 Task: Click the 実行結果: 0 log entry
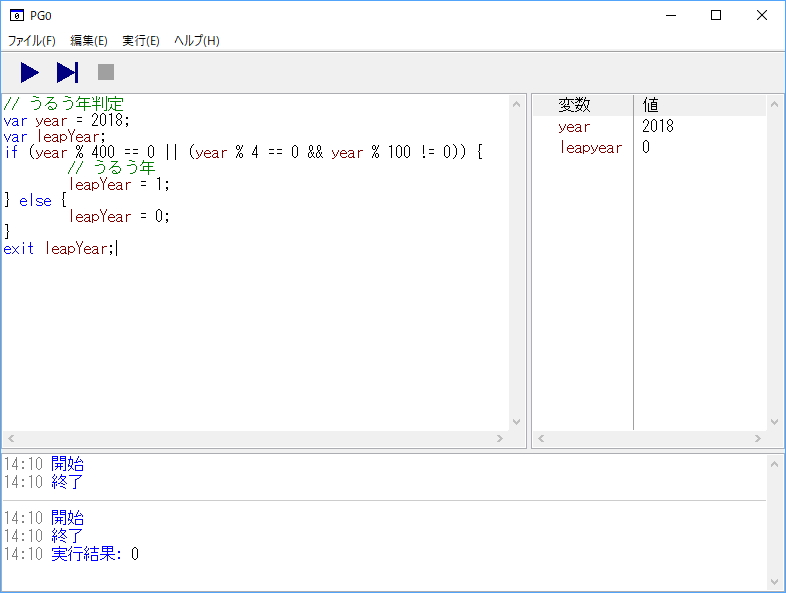71,554
